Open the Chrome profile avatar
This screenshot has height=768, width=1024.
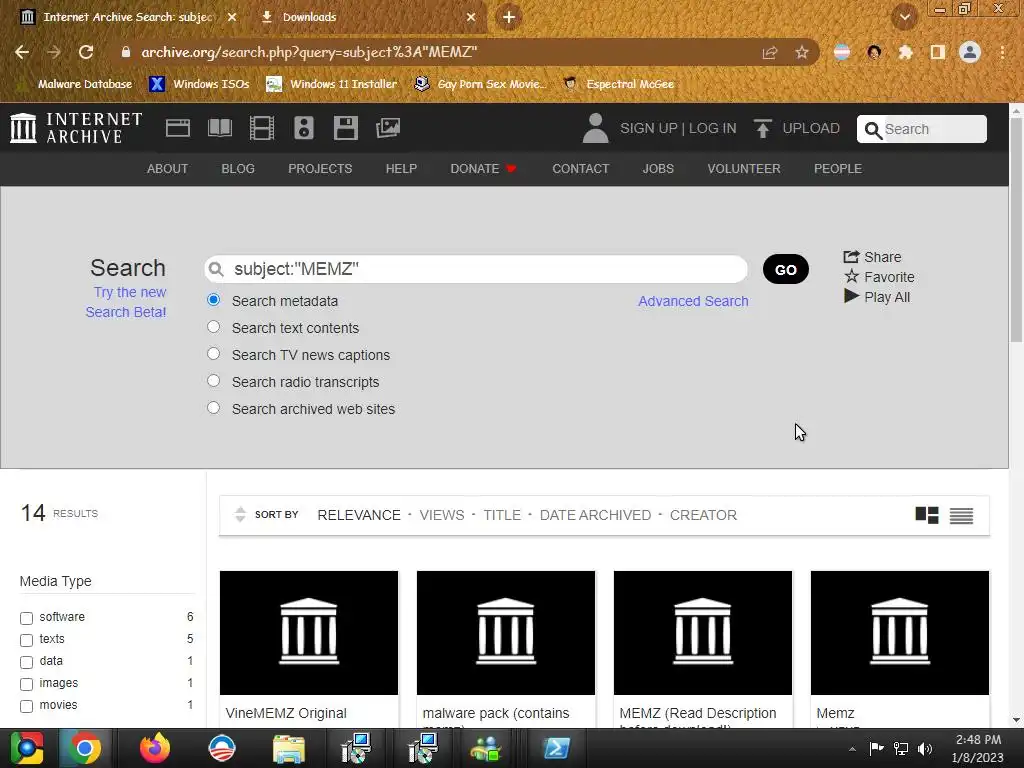[970, 52]
